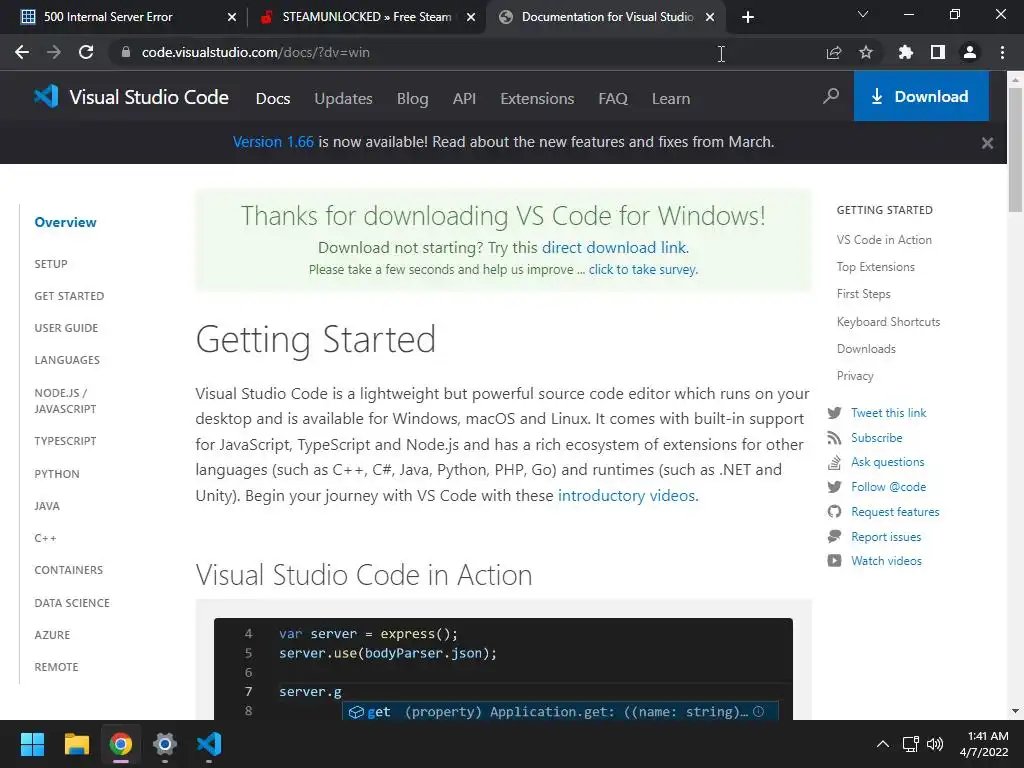Open Request features GitHub link
This screenshot has width=1024, height=768.
coord(895,512)
